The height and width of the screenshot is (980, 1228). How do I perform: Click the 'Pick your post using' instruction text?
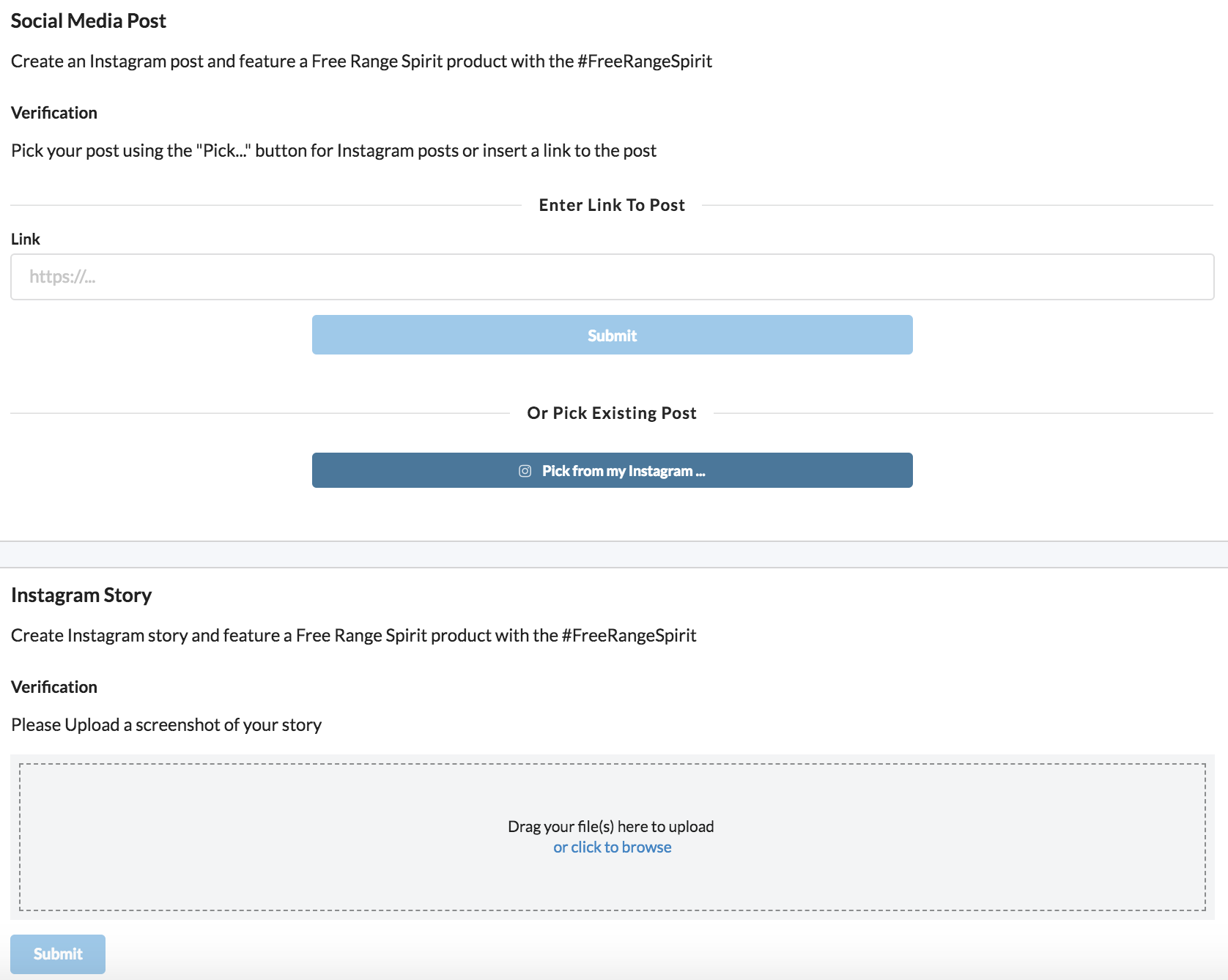pos(333,150)
